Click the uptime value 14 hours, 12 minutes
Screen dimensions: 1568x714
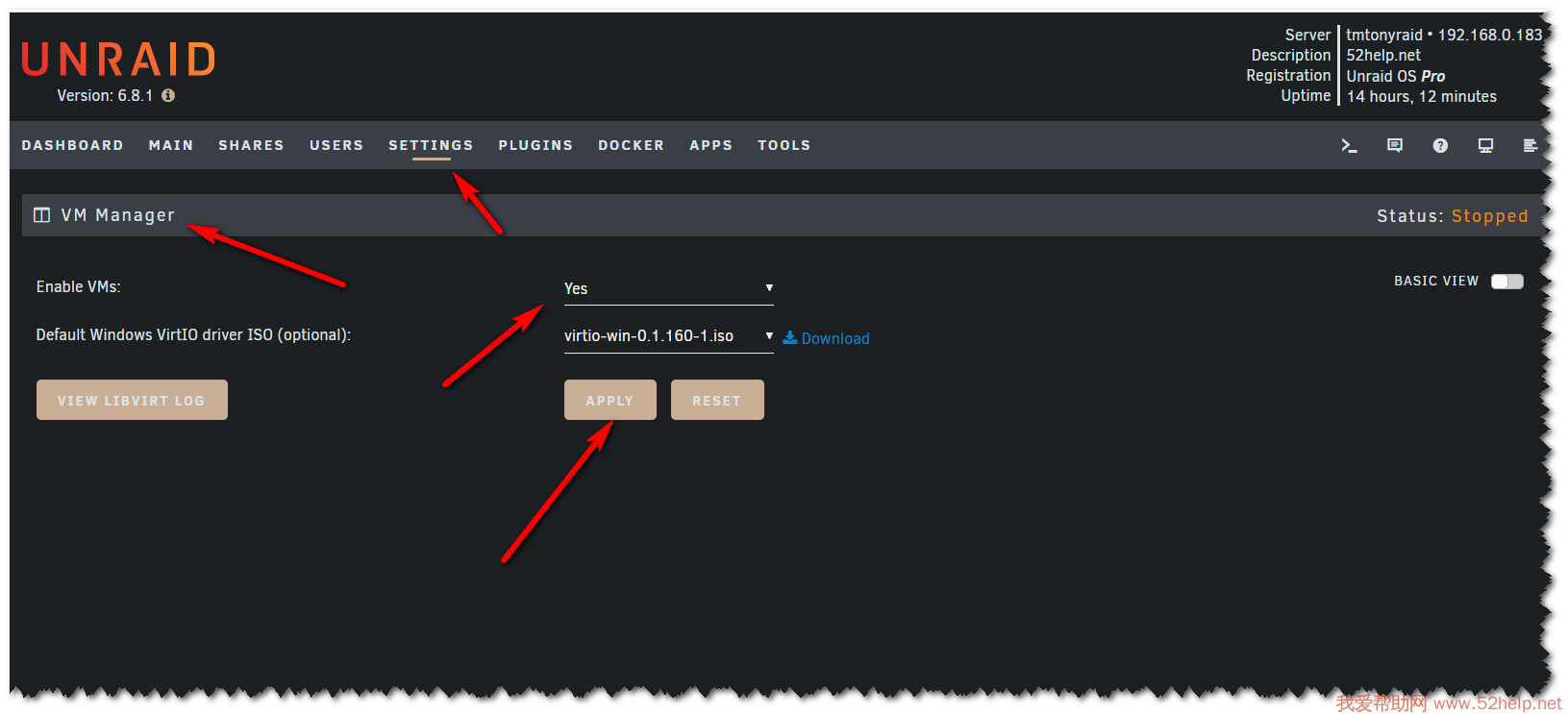[x=1422, y=96]
